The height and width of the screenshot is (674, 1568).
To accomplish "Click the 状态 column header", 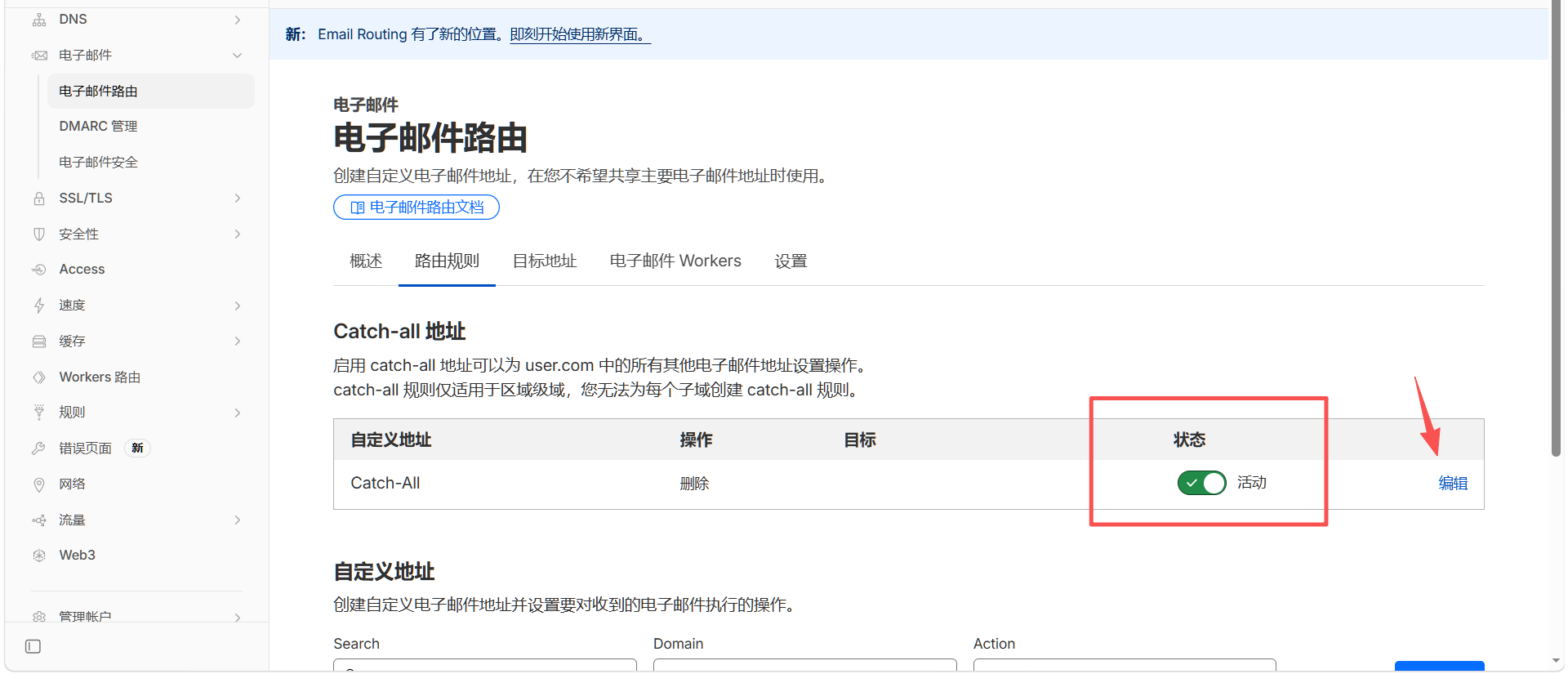I will [1189, 440].
